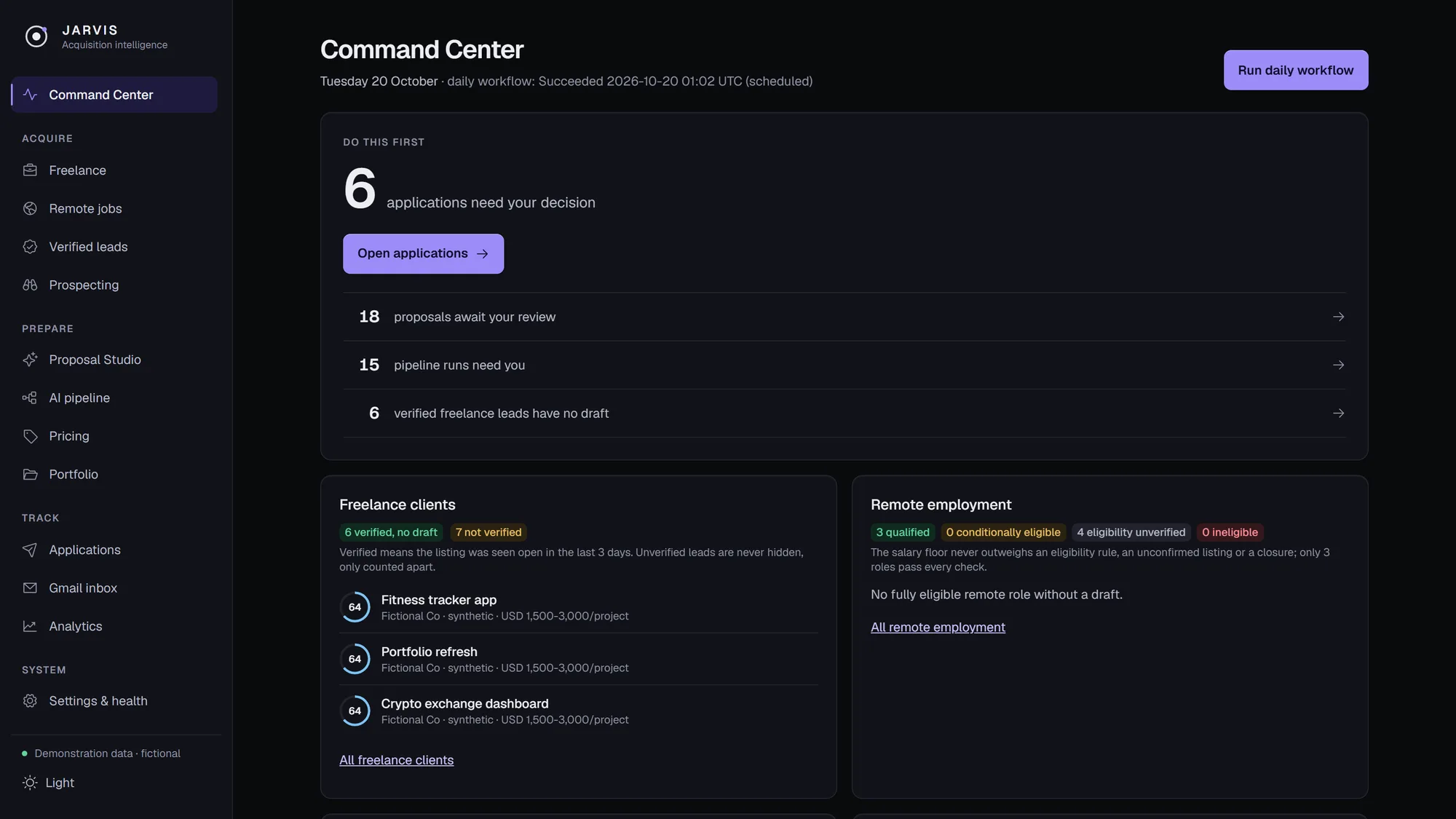Click the Pricing tag icon
1456x819 pixels.
pyautogui.click(x=30, y=436)
